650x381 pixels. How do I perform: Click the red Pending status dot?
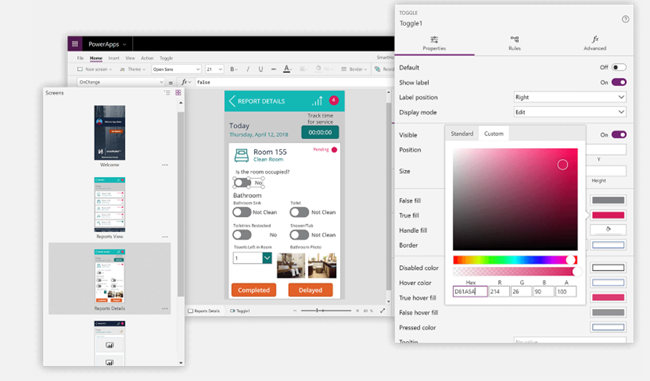334,150
